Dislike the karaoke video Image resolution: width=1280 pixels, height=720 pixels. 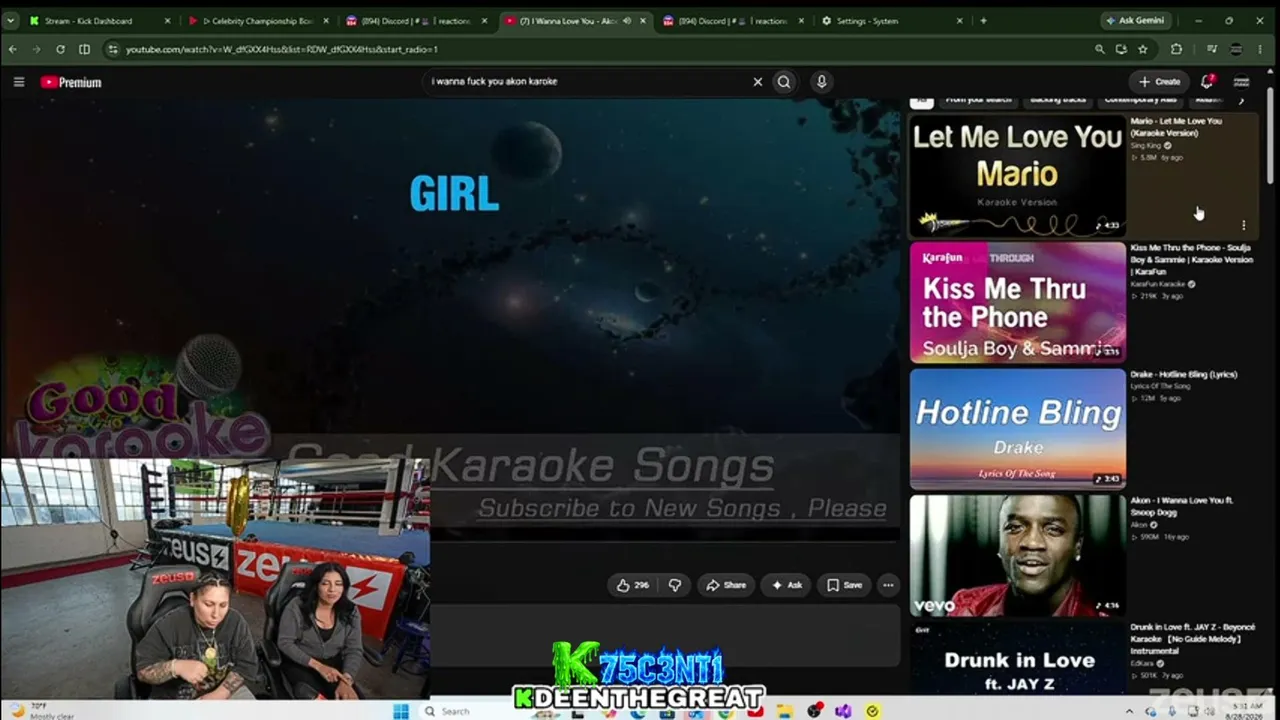pyautogui.click(x=675, y=585)
